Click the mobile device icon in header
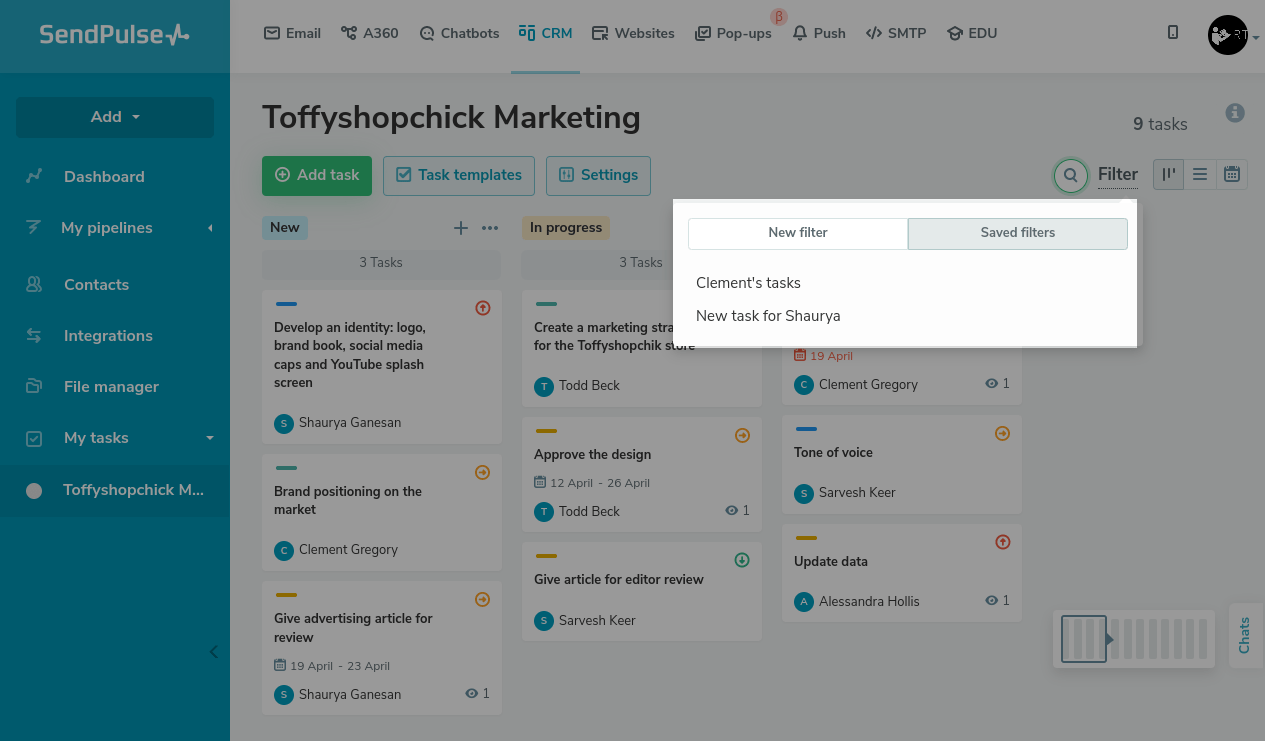Image resolution: width=1265 pixels, height=741 pixels. [x=1173, y=33]
